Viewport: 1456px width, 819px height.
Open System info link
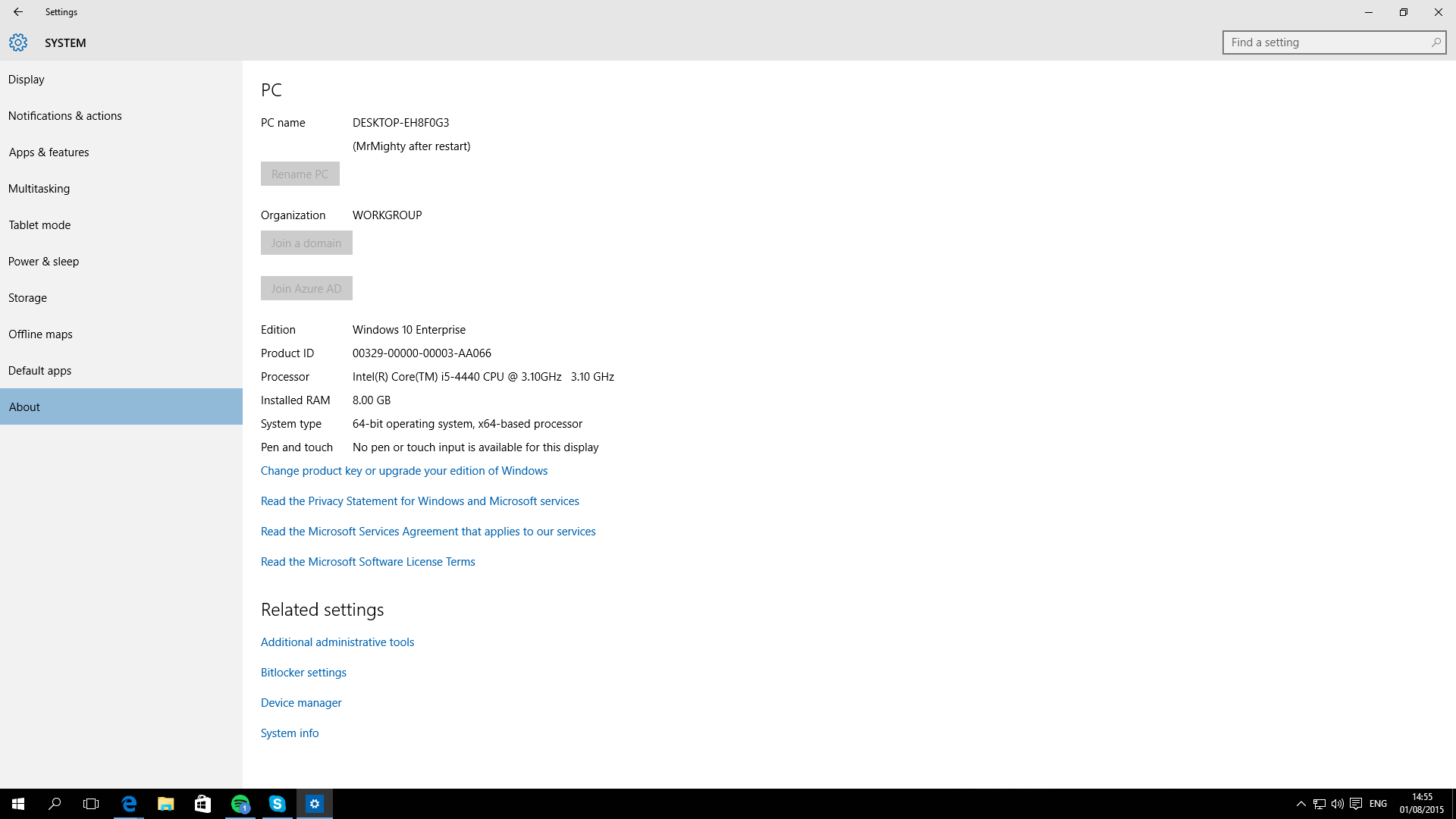[290, 733]
